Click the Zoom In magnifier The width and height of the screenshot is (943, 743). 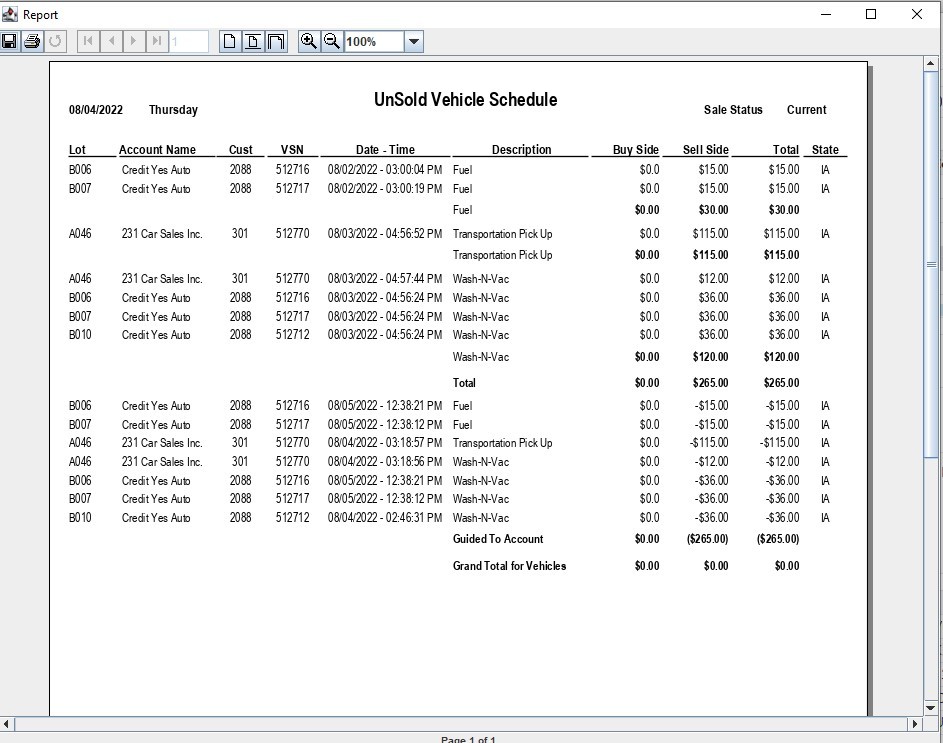point(309,41)
